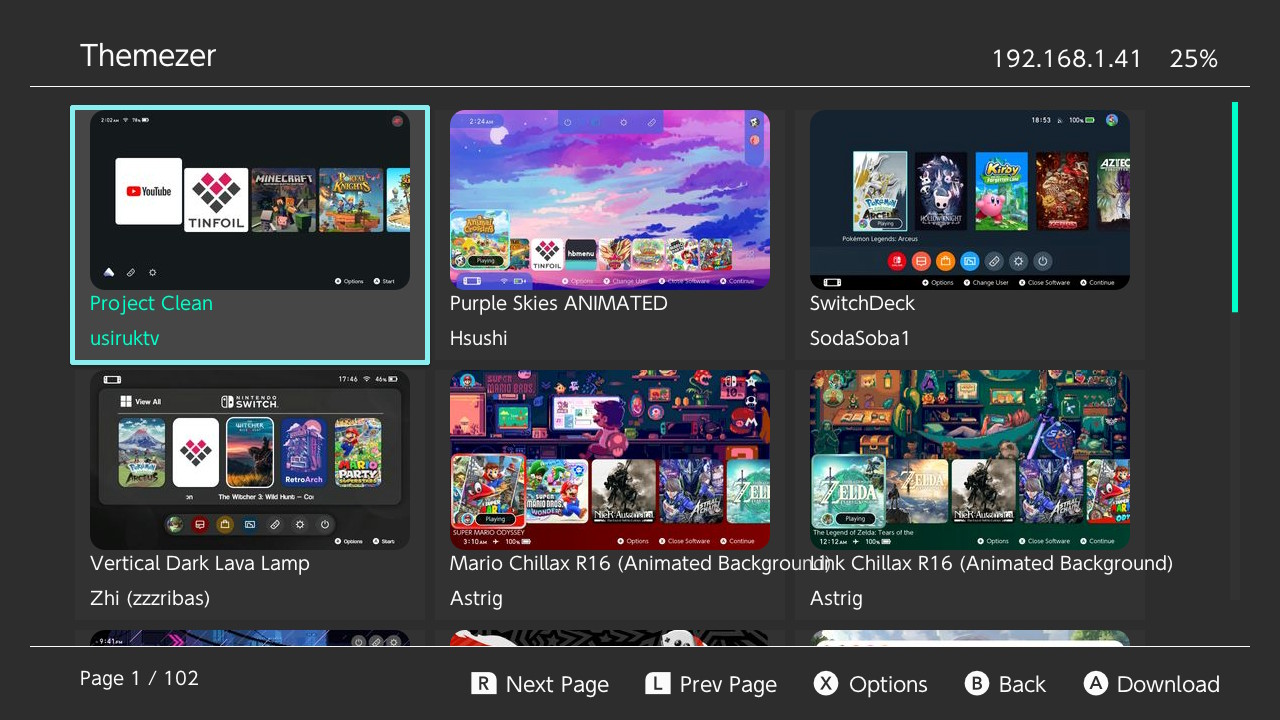Click the Themezer header title
This screenshot has height=720, width=1280.
[148, 55]
